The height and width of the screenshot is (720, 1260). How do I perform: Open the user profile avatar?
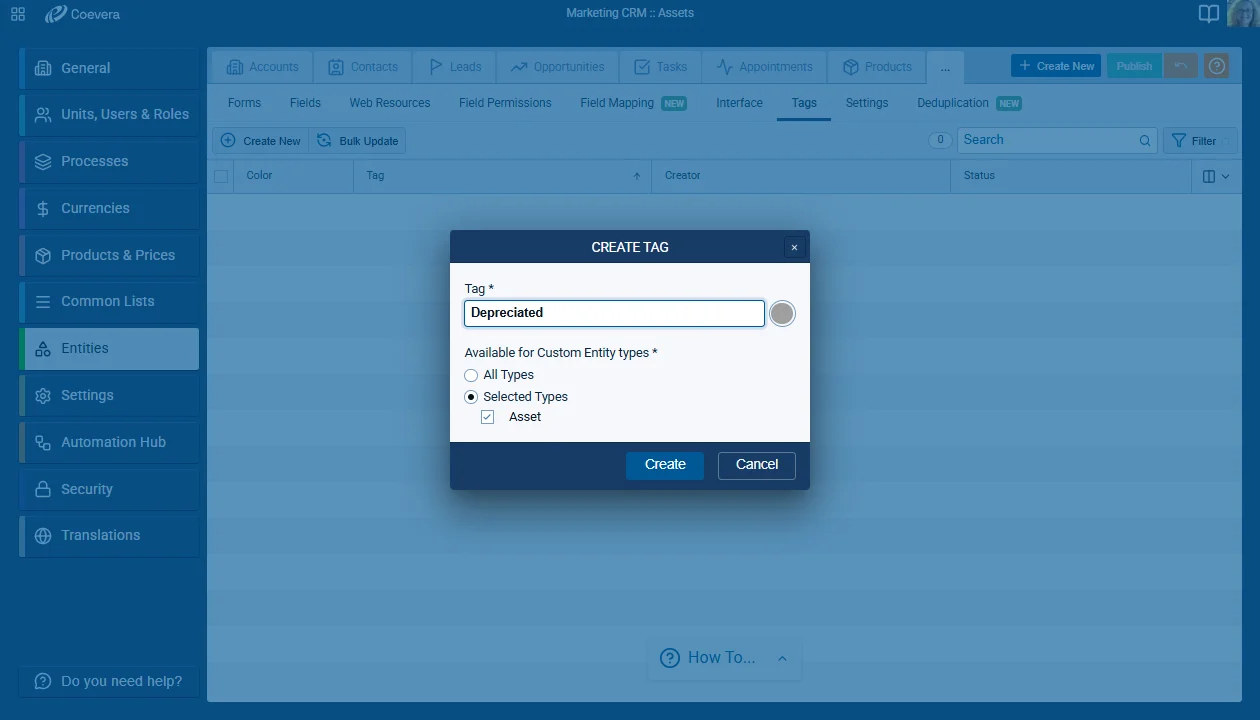point(1243,13)
